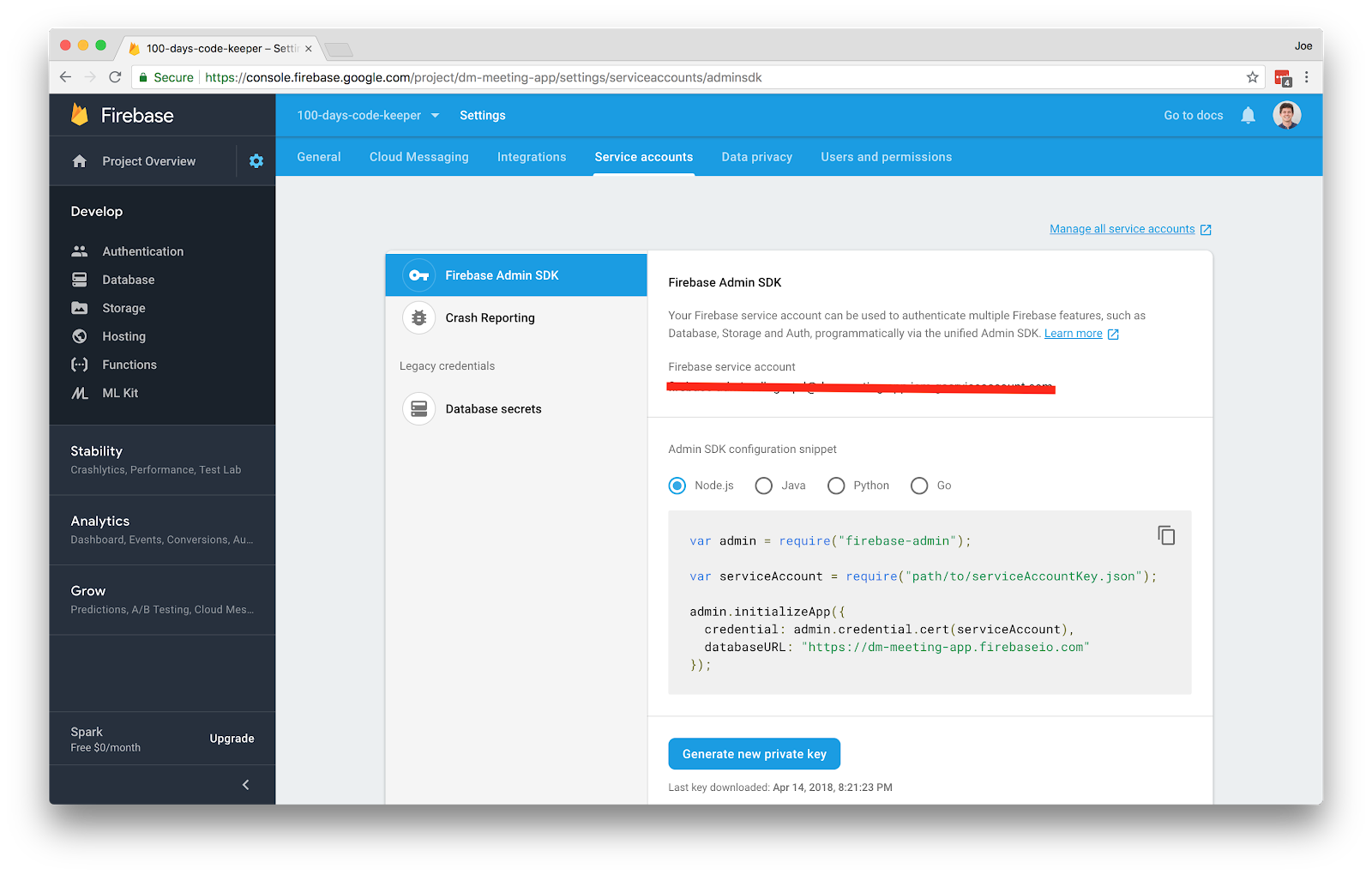1372x875 pixels.
Task: Open the user profile avatar
Action: (1287, 115)
